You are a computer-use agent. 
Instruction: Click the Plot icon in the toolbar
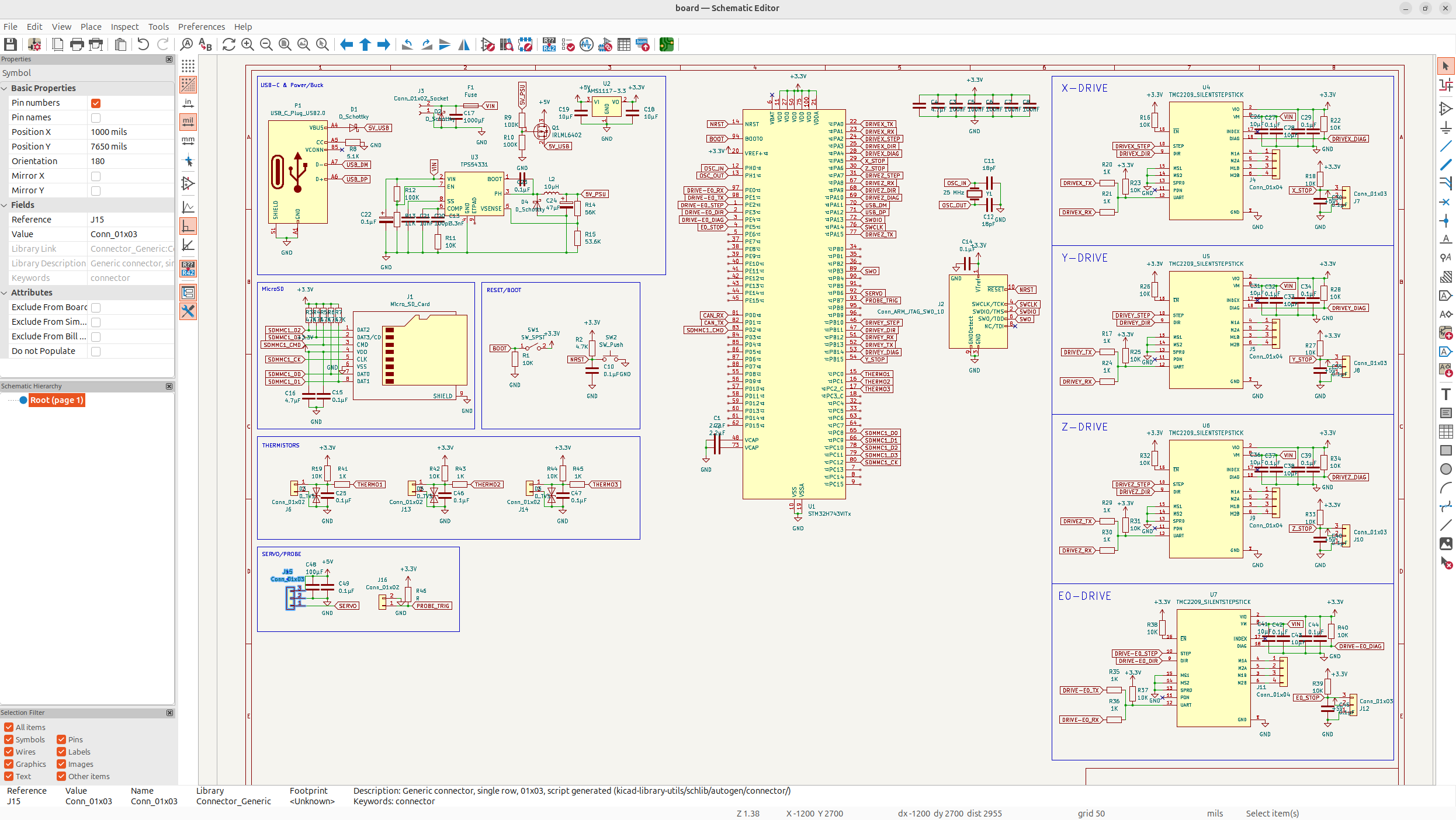(96, 44)
